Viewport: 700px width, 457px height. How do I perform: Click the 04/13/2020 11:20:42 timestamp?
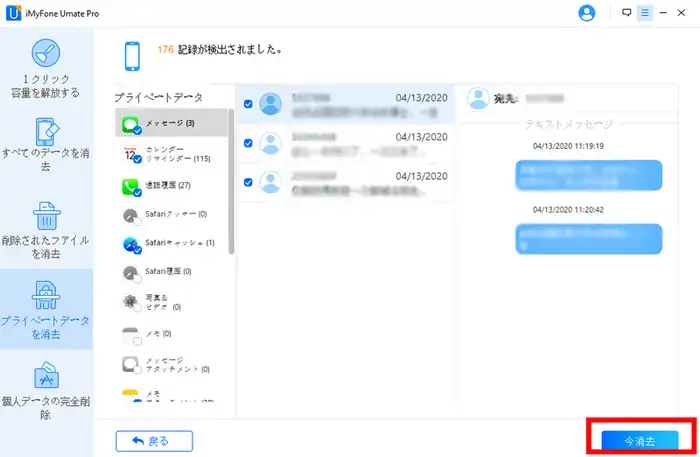coord(568,209)
